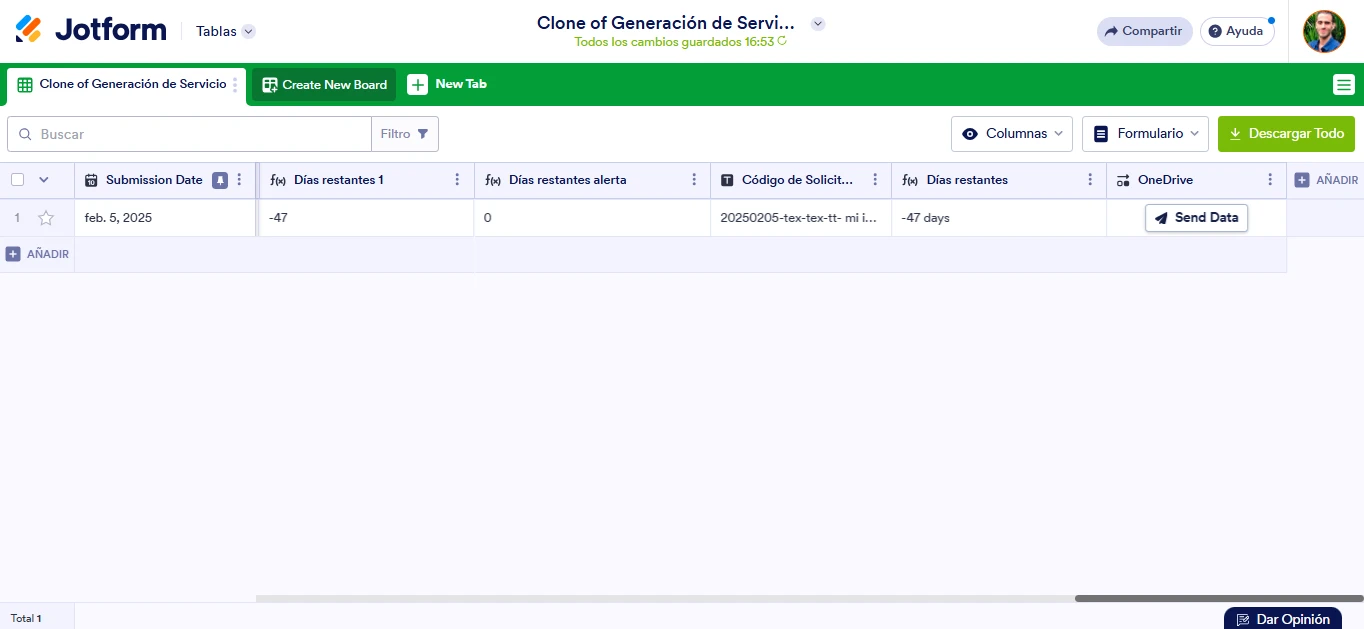Screen dimensions: 1364x629
Task: Unpin the Submission Date column pin badge
Action: (x=220, y=180)
